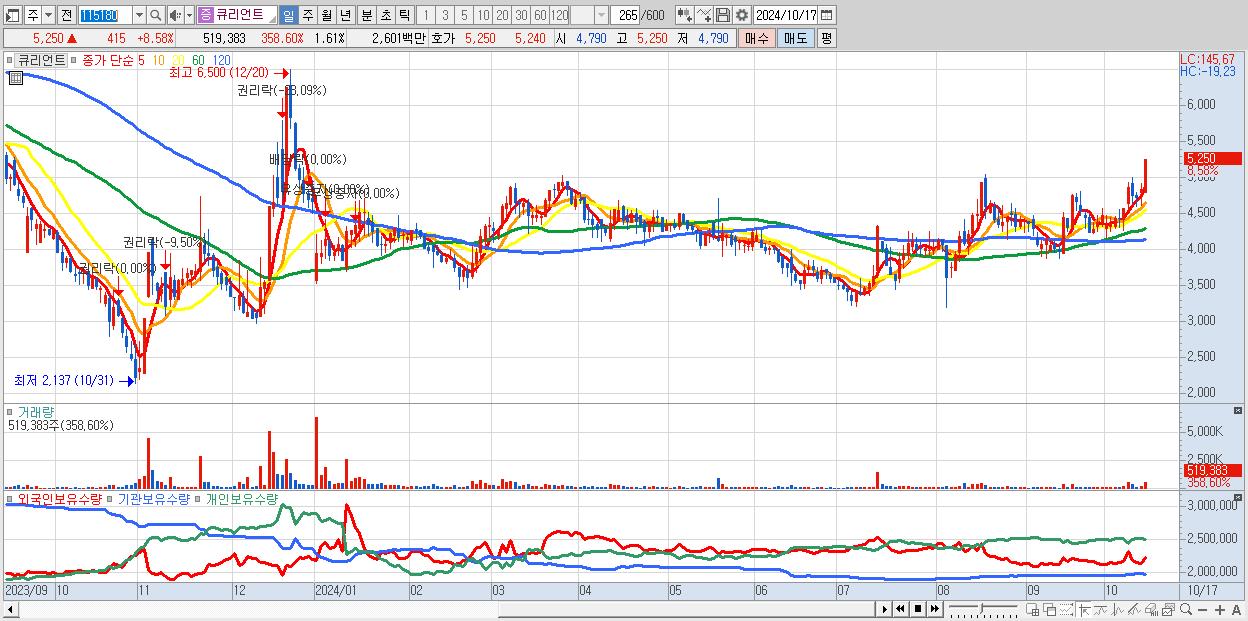Click the candle count field showing 265
The image size is (1248, 621).
(624, 15)
